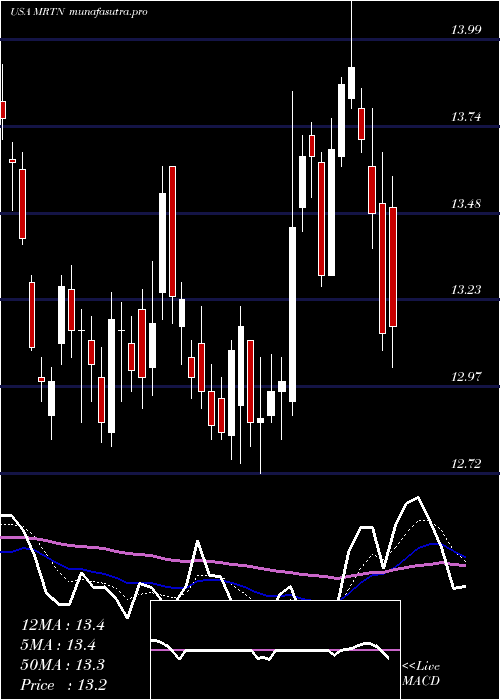This screenshot has width=500, height=700.
Task: Select the Price : 13.2 reading
Action: click(63, 685)
